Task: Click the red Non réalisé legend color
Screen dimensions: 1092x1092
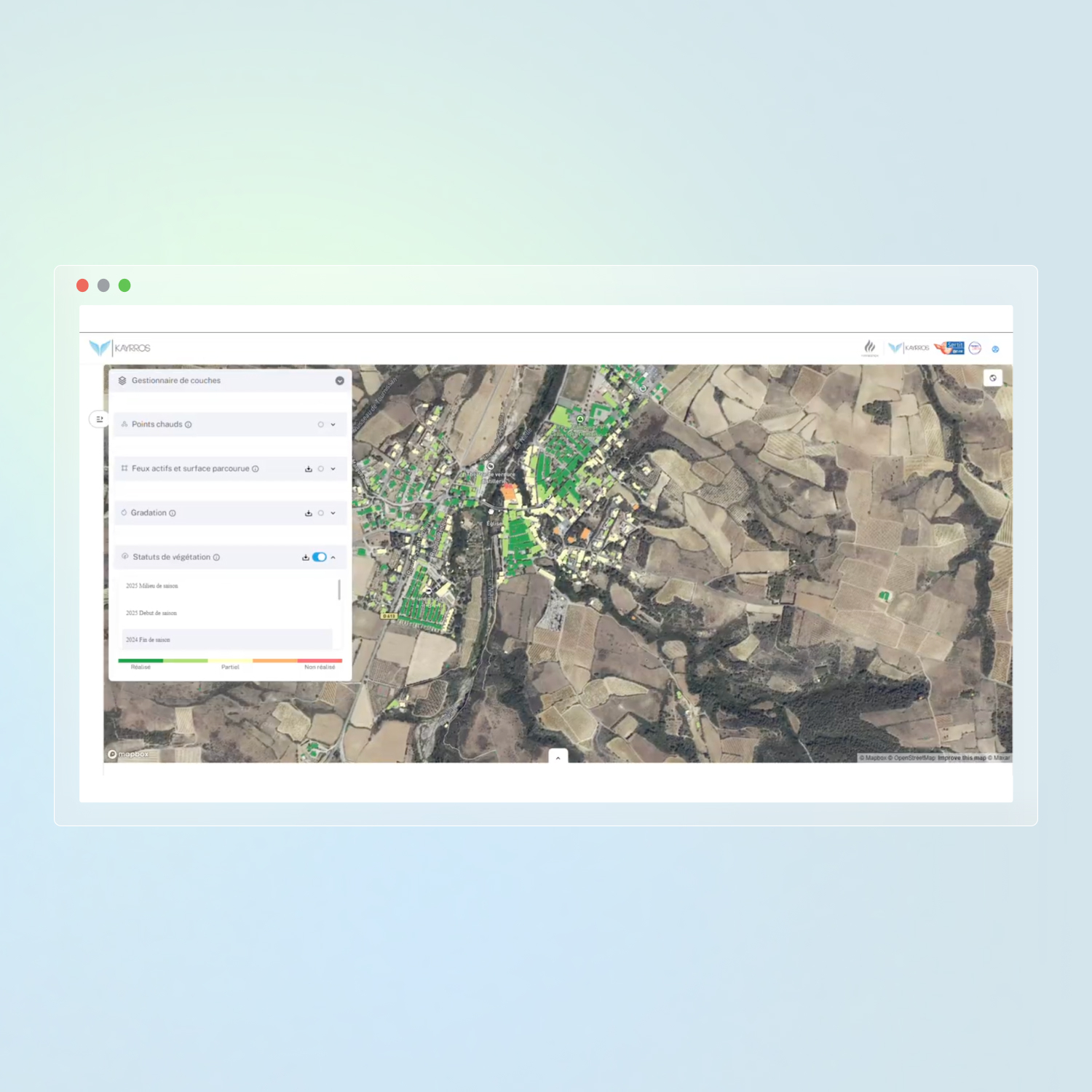Action: coord(320,661)
